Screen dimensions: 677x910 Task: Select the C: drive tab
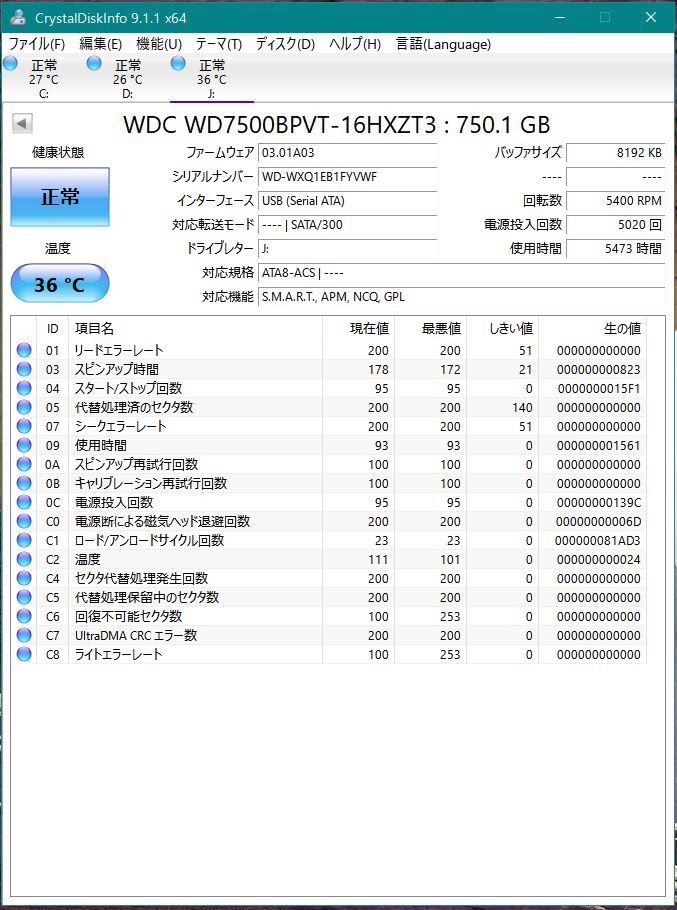tap(42, 78)
